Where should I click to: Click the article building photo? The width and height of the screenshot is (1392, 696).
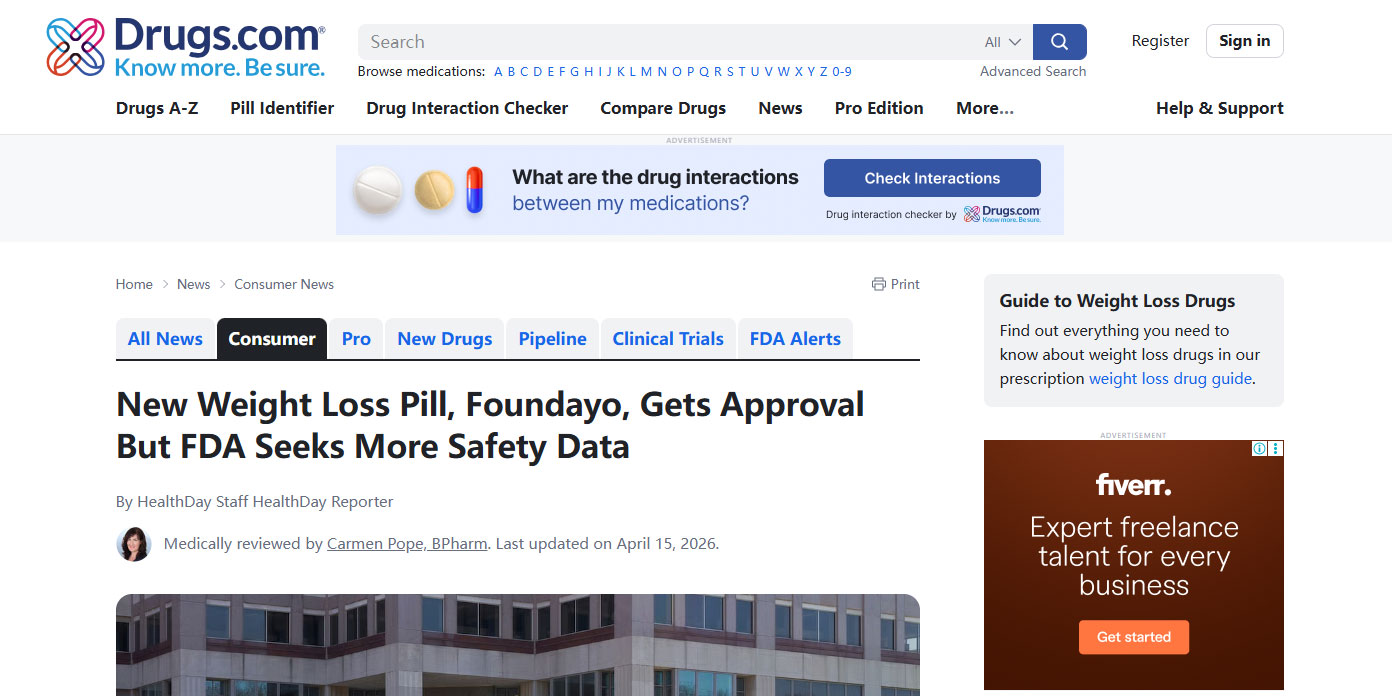517,645
